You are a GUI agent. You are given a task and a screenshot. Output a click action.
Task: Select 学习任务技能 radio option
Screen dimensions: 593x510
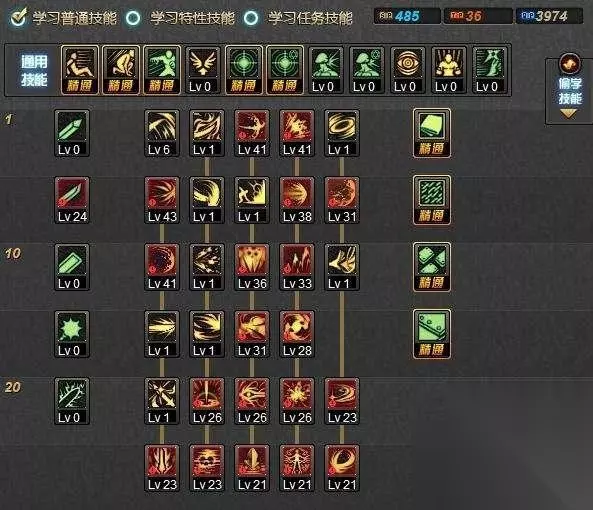point(251,18)
